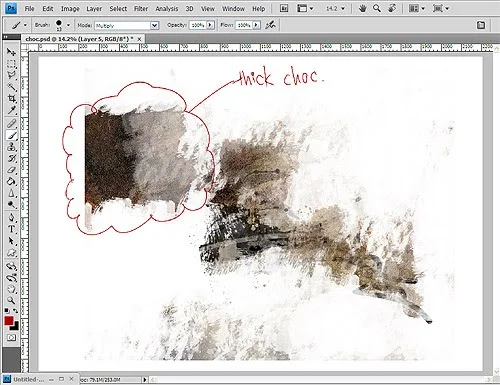500x385 pixels.
Task: Select the Paint Bucket tool
Action: 11,182
